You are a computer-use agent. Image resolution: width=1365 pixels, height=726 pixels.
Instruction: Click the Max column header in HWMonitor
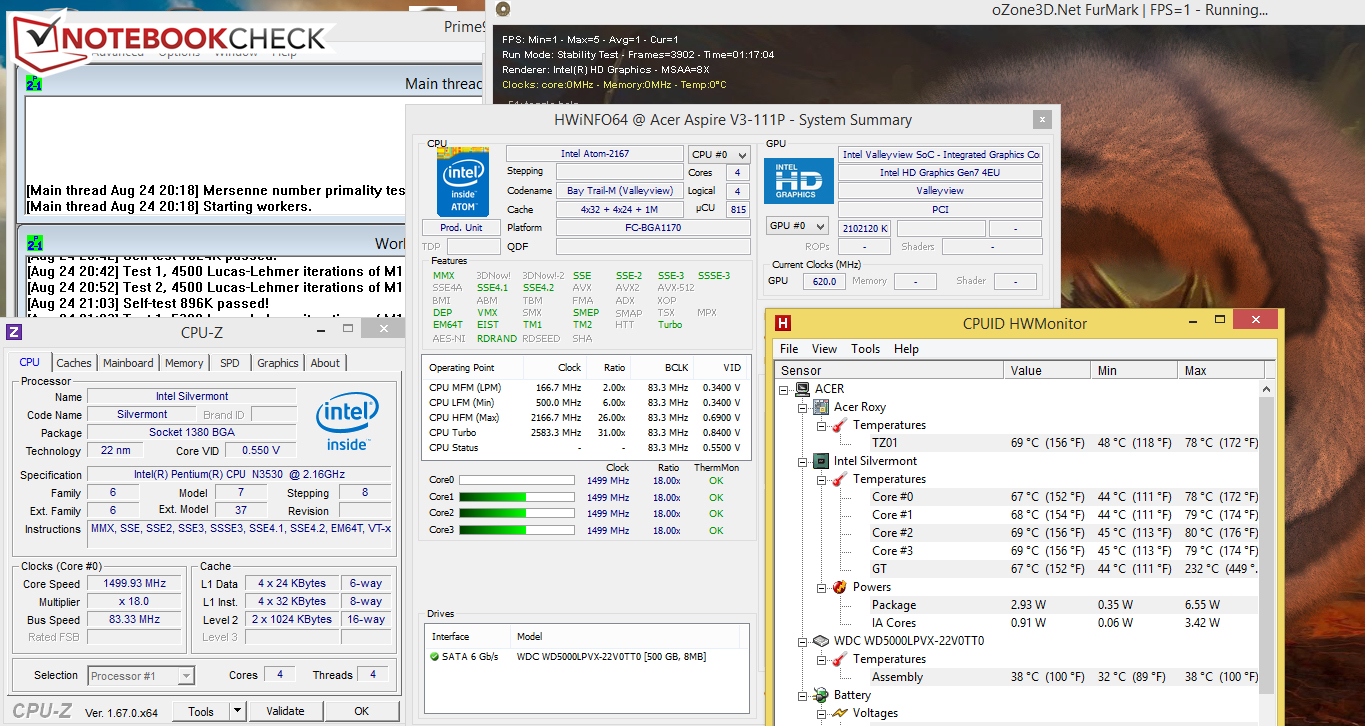(1220, 370)
